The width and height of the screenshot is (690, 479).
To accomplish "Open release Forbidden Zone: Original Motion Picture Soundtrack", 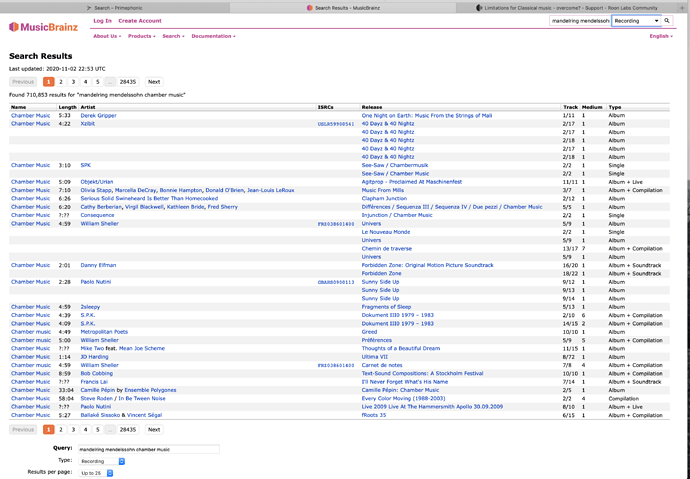I will pos(428,265).
